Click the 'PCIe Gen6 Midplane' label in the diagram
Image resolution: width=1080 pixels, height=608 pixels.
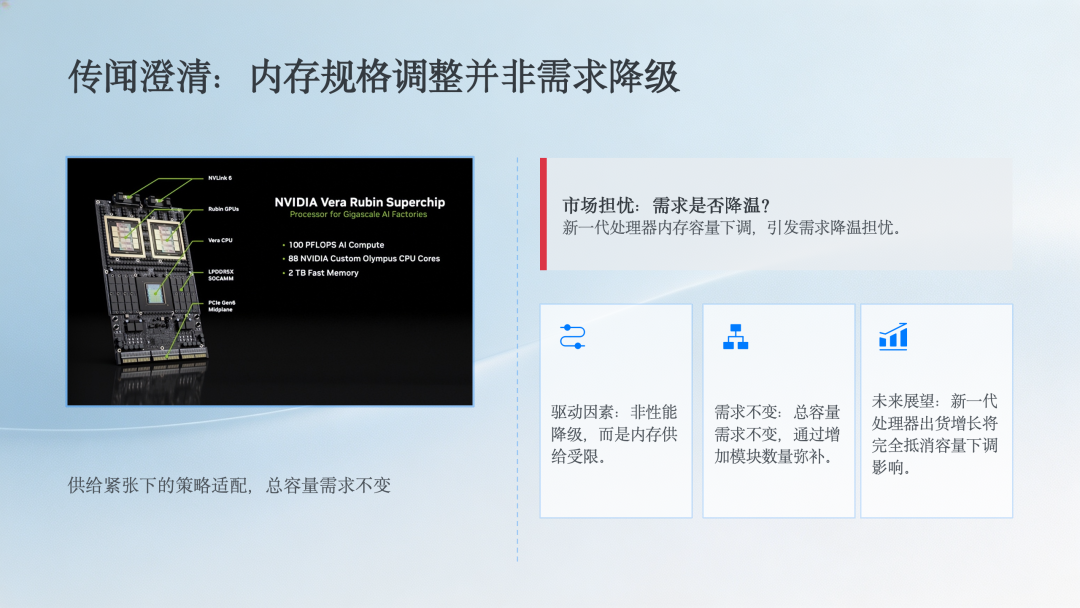(x=222, y=306)
